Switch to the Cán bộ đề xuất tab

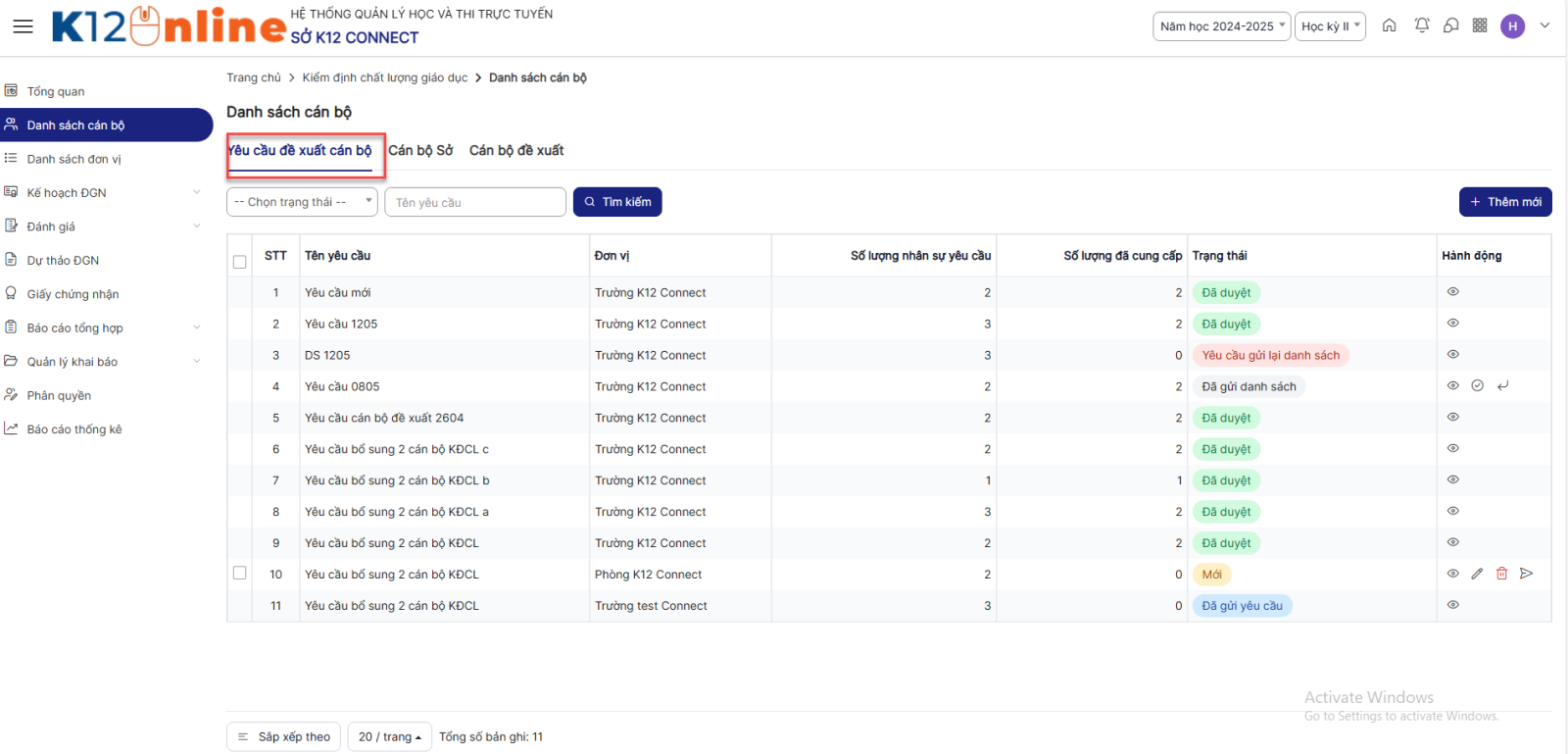516,150
